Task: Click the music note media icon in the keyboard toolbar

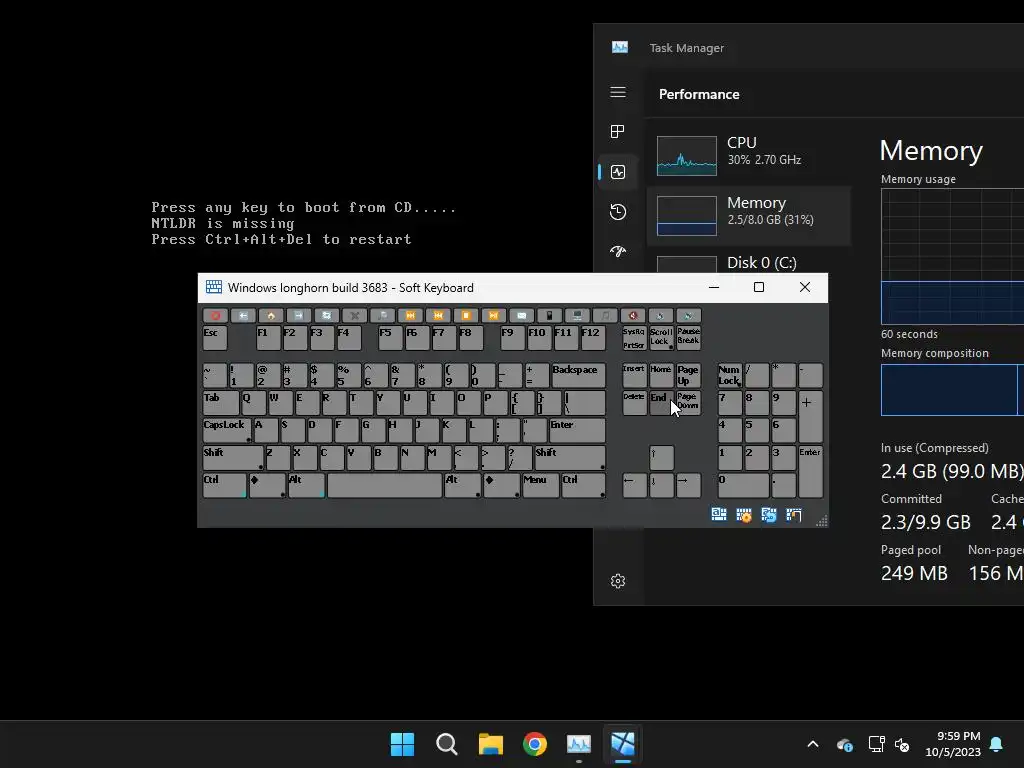Action: click(605, 315)
